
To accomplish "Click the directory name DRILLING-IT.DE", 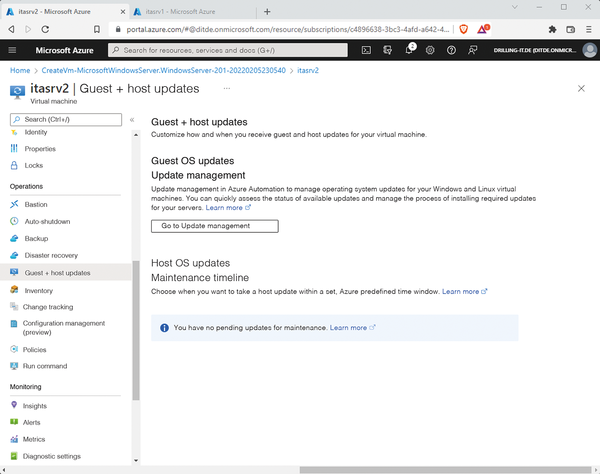I will coord(535,50).
